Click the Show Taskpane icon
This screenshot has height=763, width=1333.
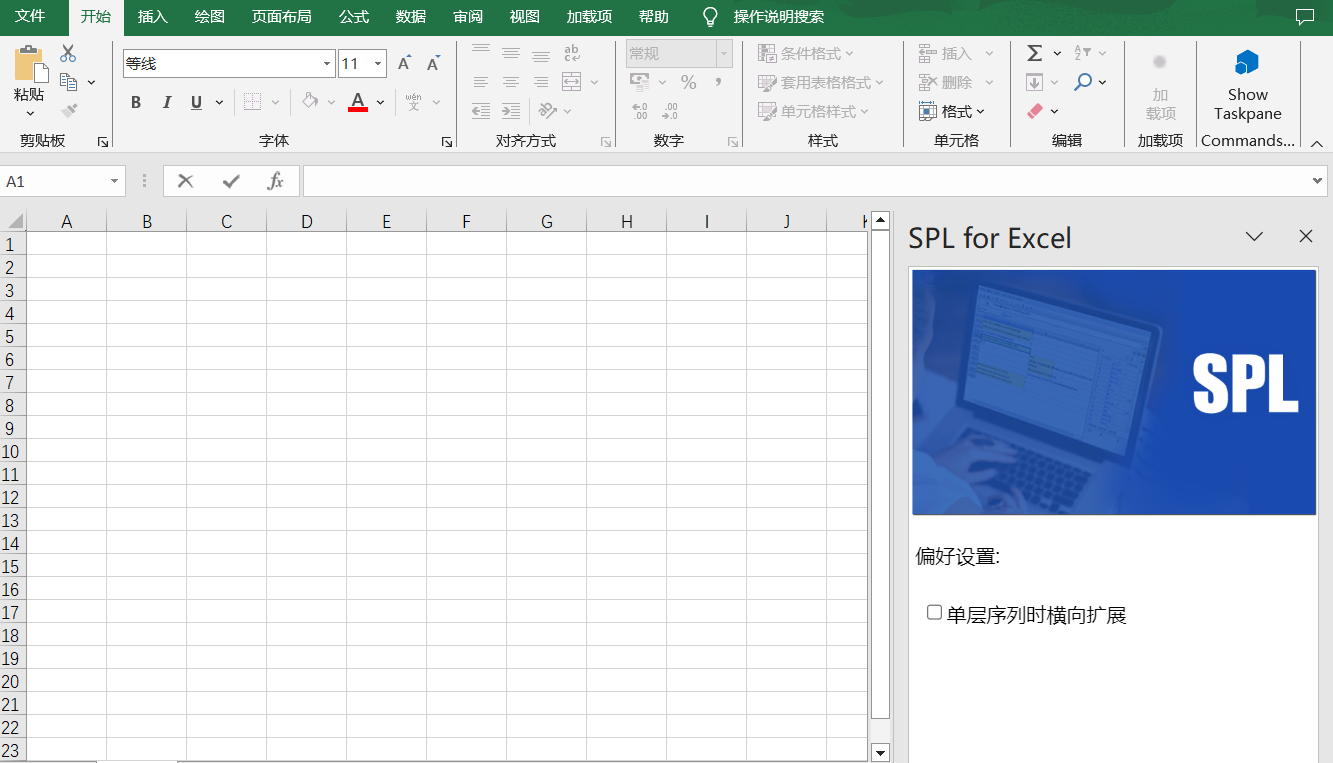[1246, 64]
